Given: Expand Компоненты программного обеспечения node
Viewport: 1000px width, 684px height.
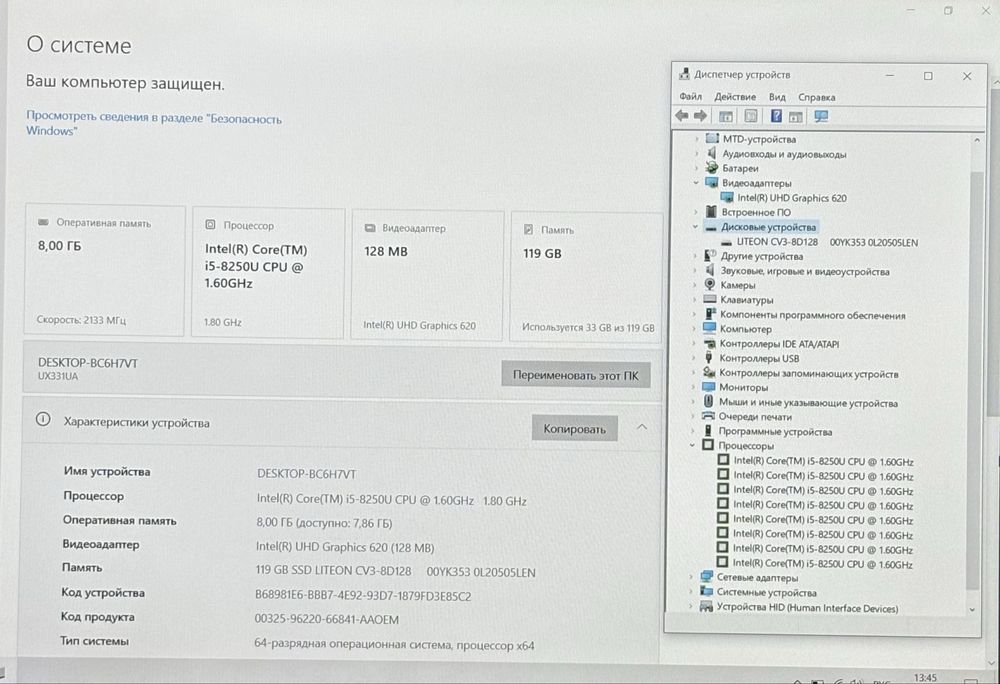Looking at the screenshot, I should [x=695, y=314].
